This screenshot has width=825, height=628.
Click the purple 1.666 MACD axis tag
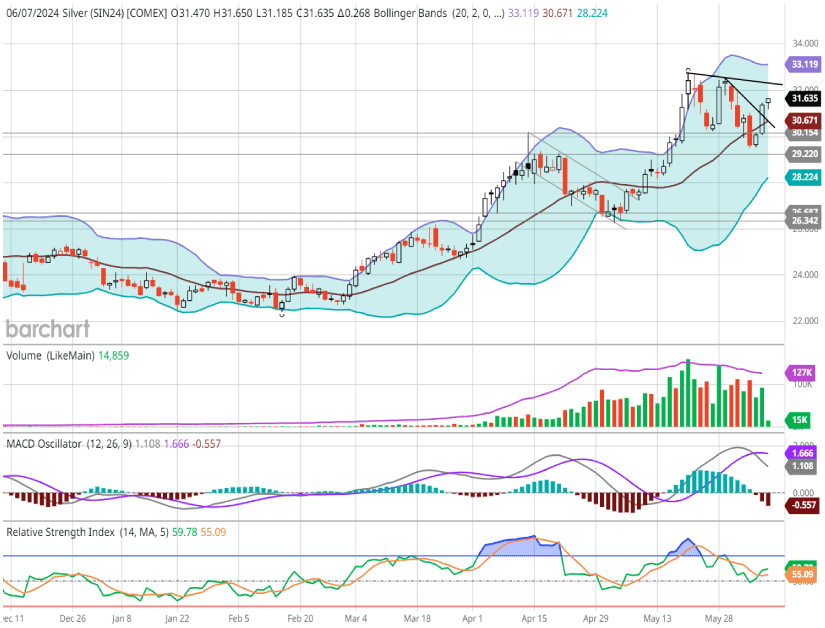[804, 453]
